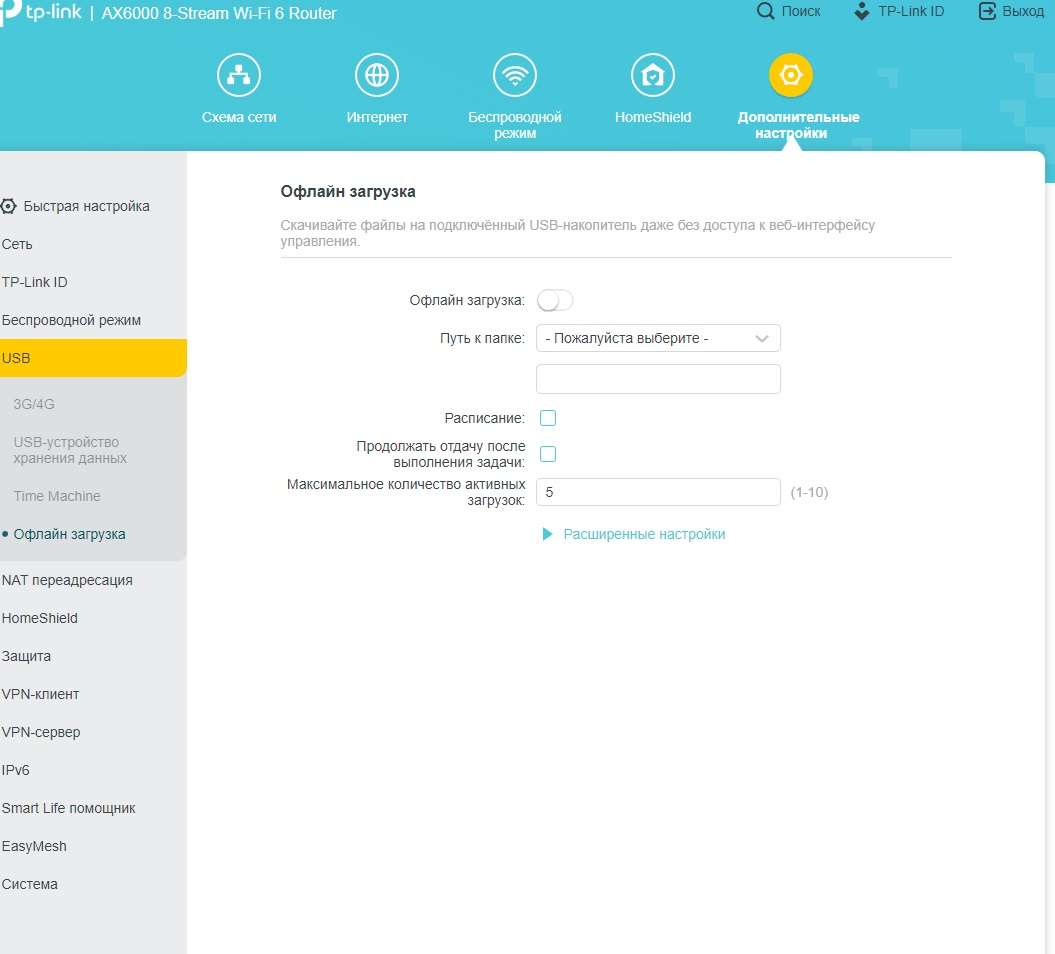This screenshot has width=1055, height=954.
Task: Select the Дополнительные настройки gear icon
Action: tap(791, 76)
